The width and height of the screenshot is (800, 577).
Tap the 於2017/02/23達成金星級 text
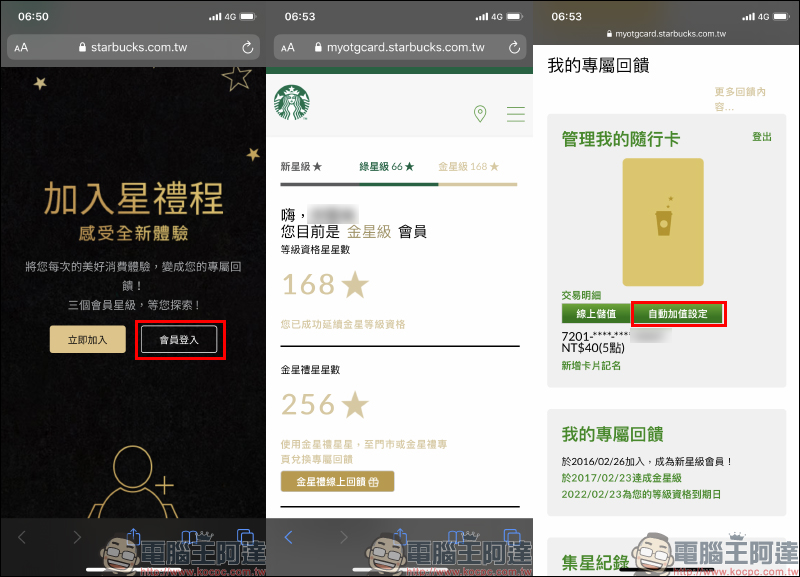tap(621, 478)
